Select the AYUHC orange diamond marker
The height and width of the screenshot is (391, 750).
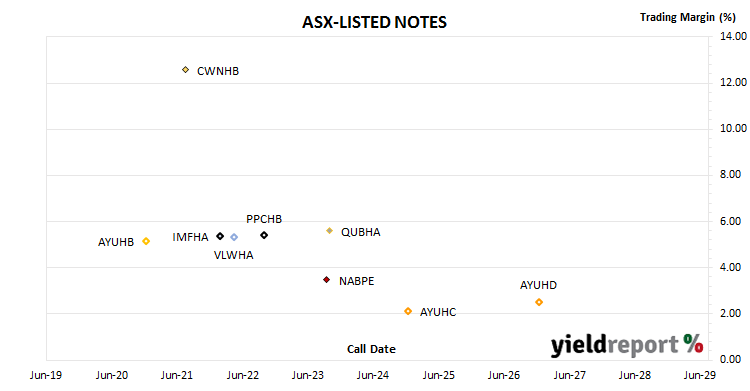[x=408, y=311]
